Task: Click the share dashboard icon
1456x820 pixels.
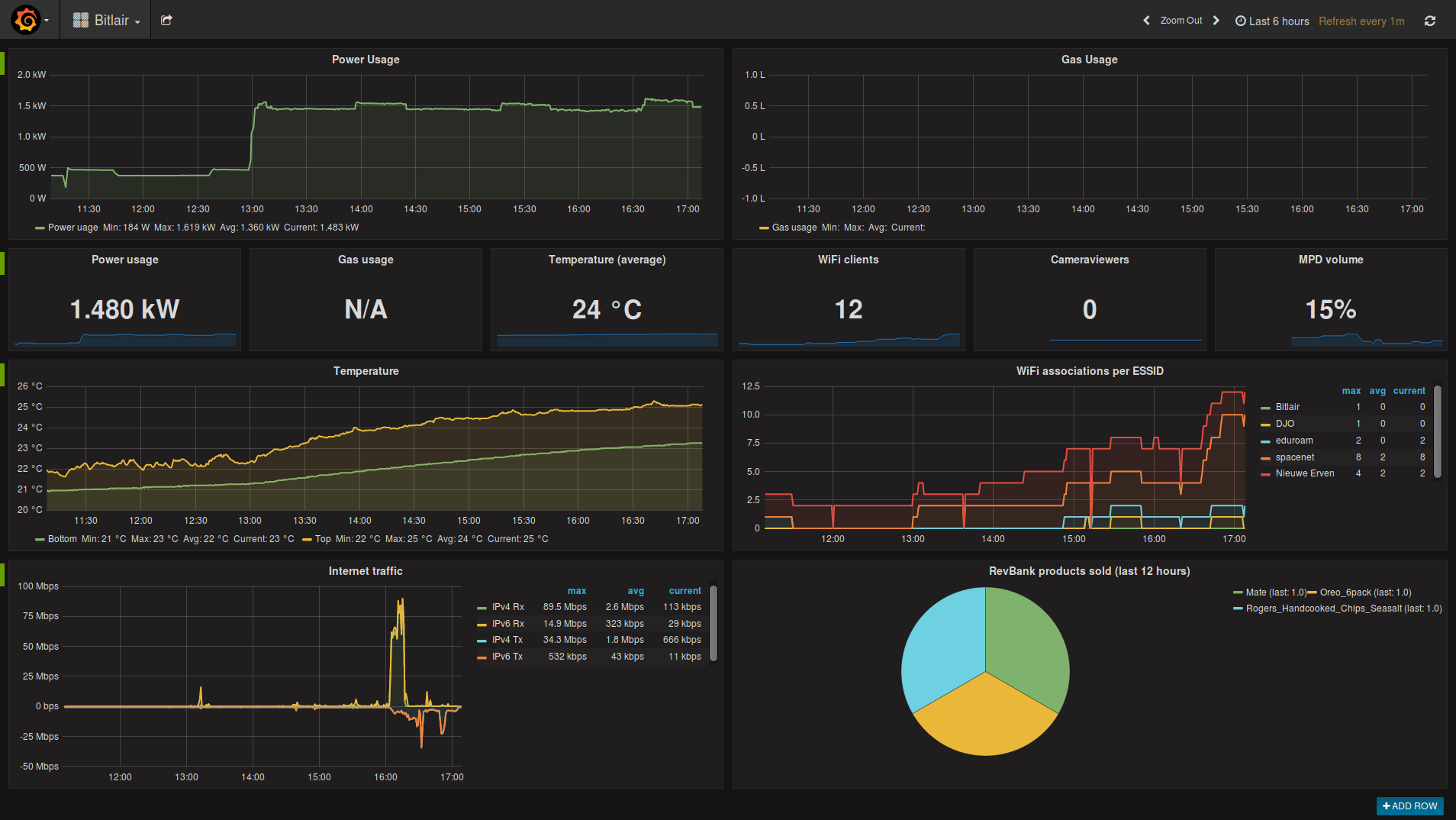Action: click(166, 21)
